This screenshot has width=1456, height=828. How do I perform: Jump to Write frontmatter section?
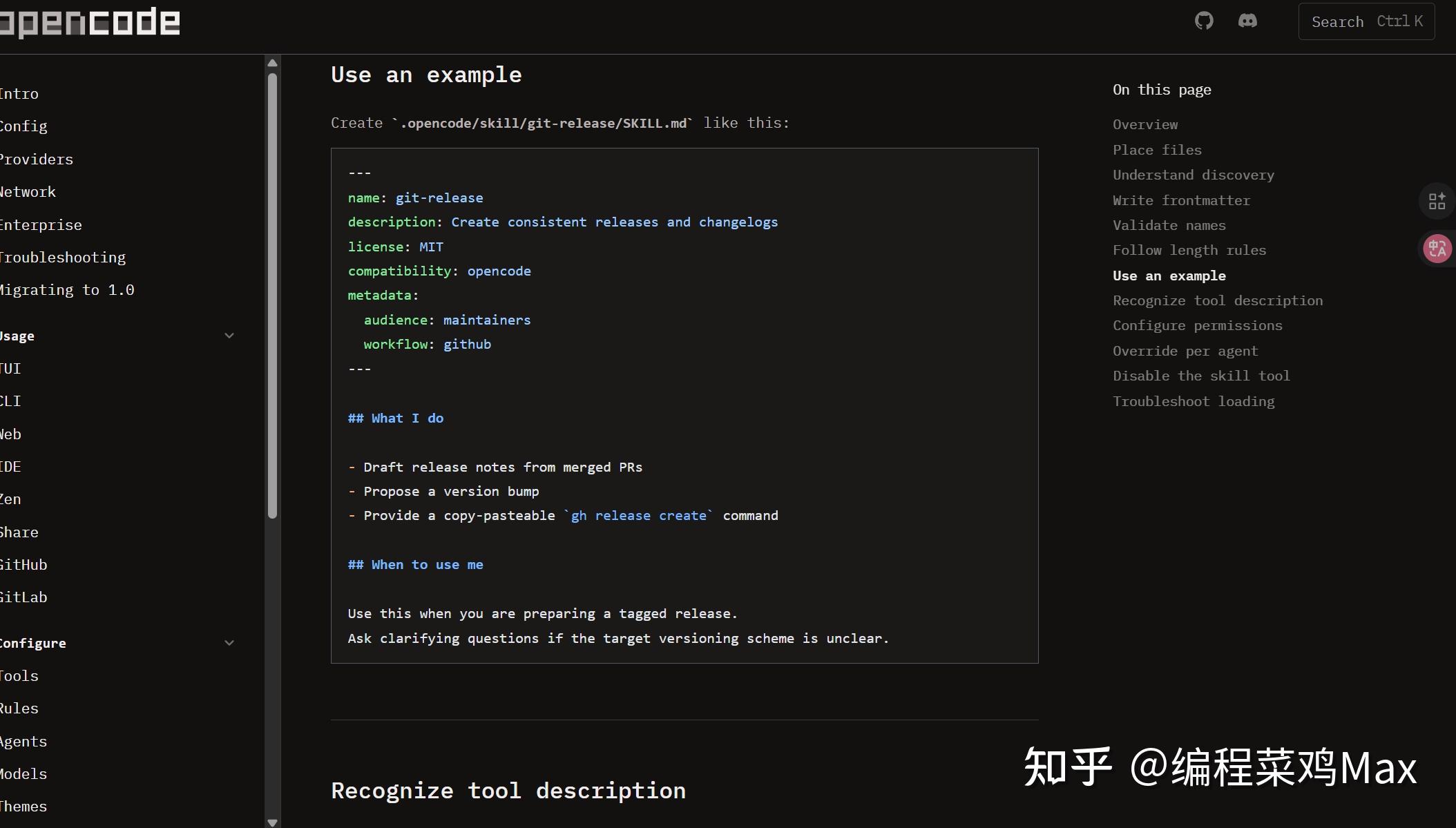(x=1181, y=200)
